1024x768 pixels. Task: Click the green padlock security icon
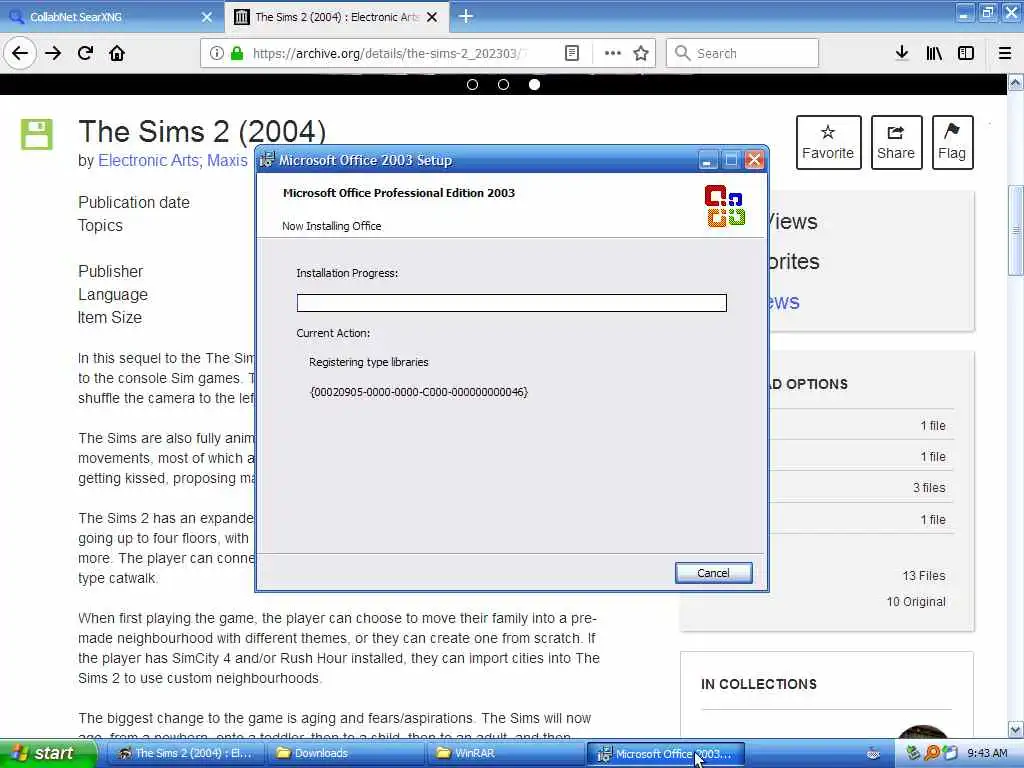(237, 53)
